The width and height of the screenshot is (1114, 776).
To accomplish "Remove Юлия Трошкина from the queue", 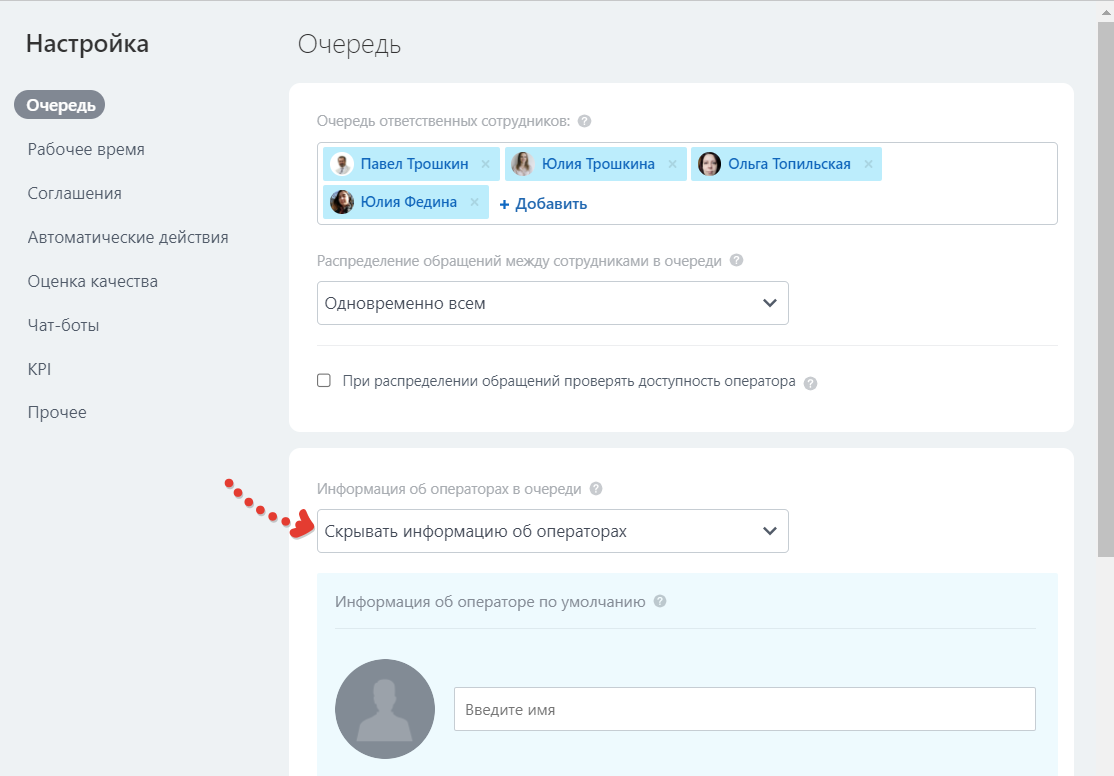I will click(x=672, y=164).
